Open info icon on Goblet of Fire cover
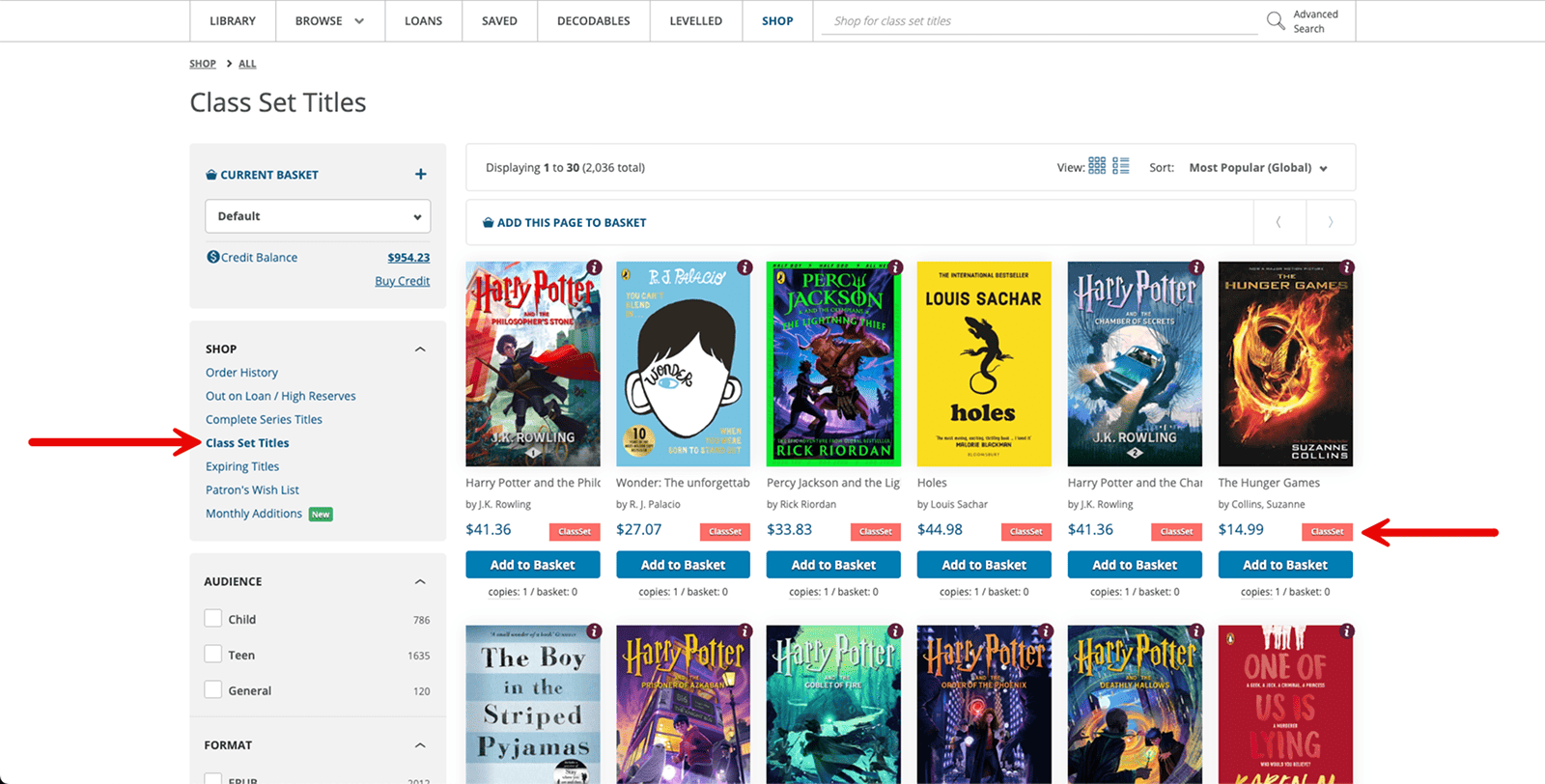This screenshot has height=784, width=1545. (x=895, y=631)
